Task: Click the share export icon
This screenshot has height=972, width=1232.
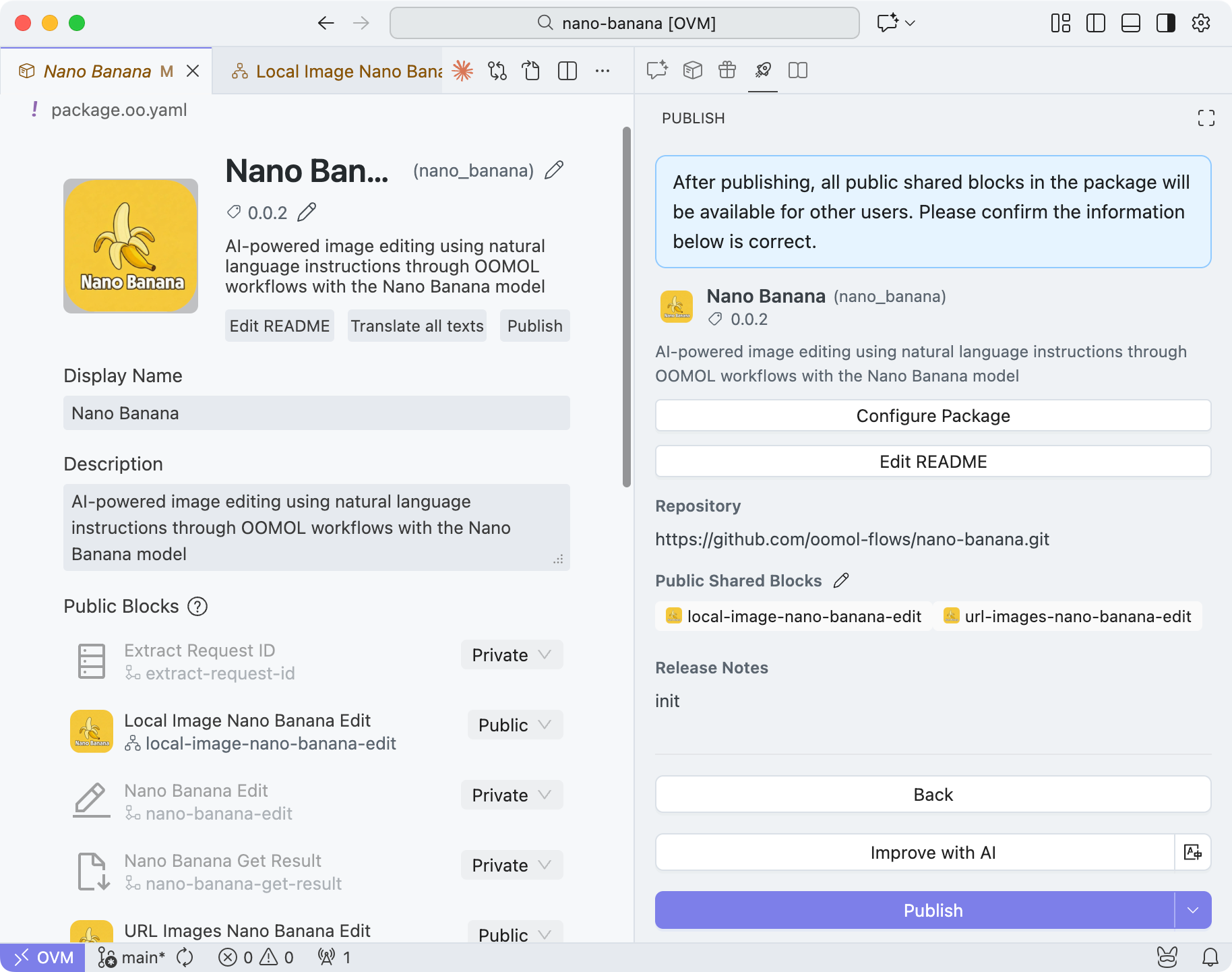Action: coord(532,71)
